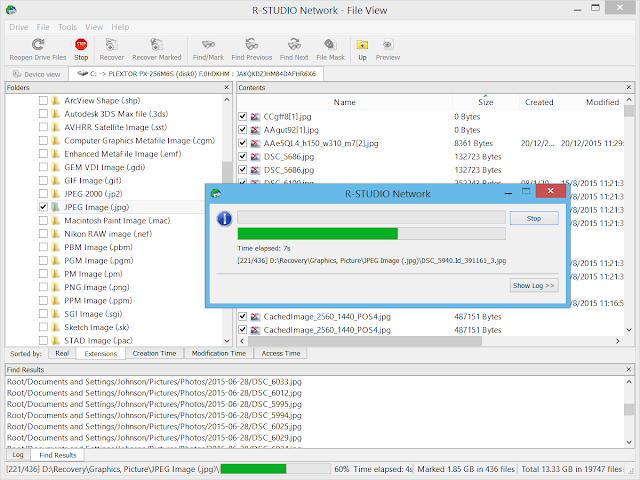Switch to the Log tab at the bottom
This screenshot has width=640, height=480.
click(x=18, y=455)
